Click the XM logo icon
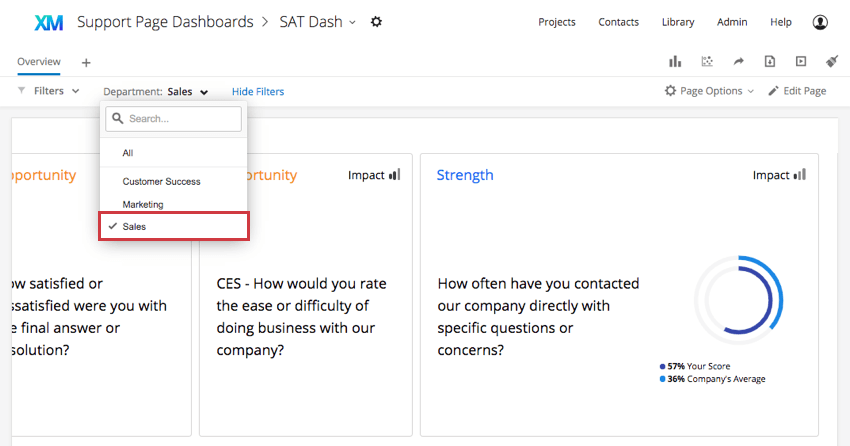 (49, 22)
